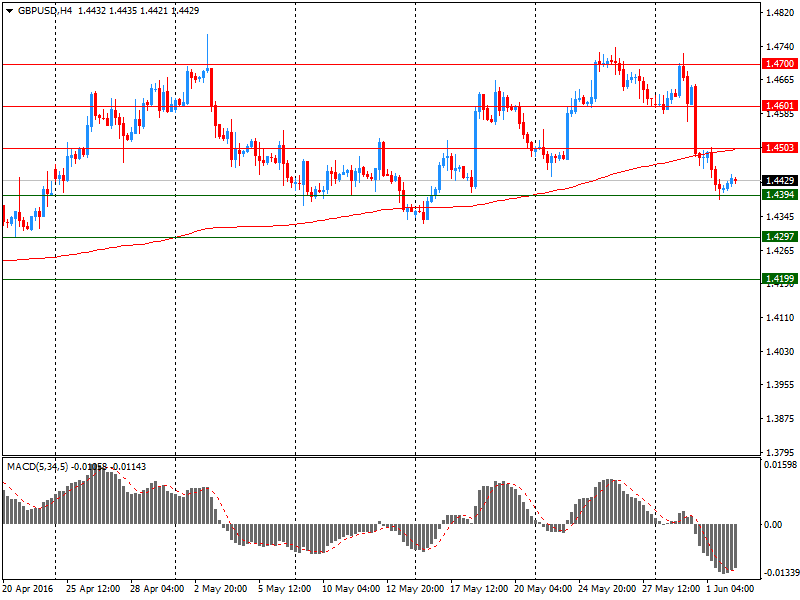
Task: Click the 1.3795 price scale label
Action: (780, 453)
